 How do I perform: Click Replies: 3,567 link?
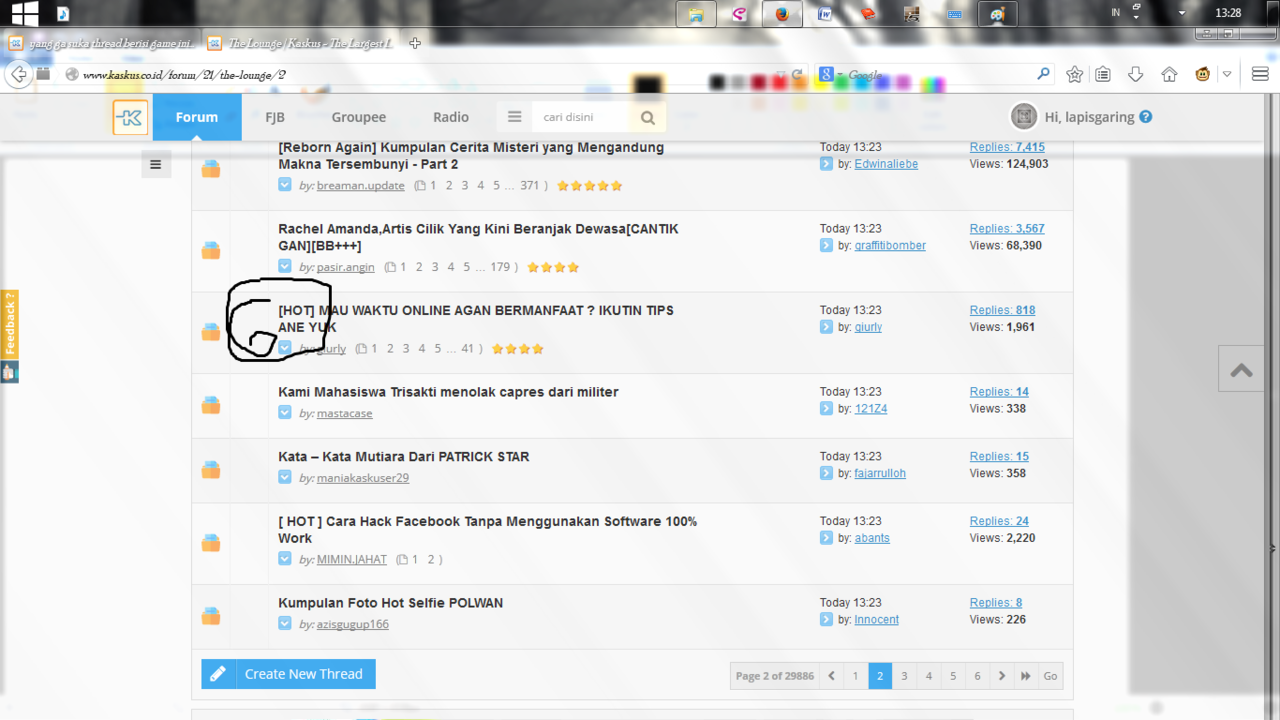coord(1007,229)
